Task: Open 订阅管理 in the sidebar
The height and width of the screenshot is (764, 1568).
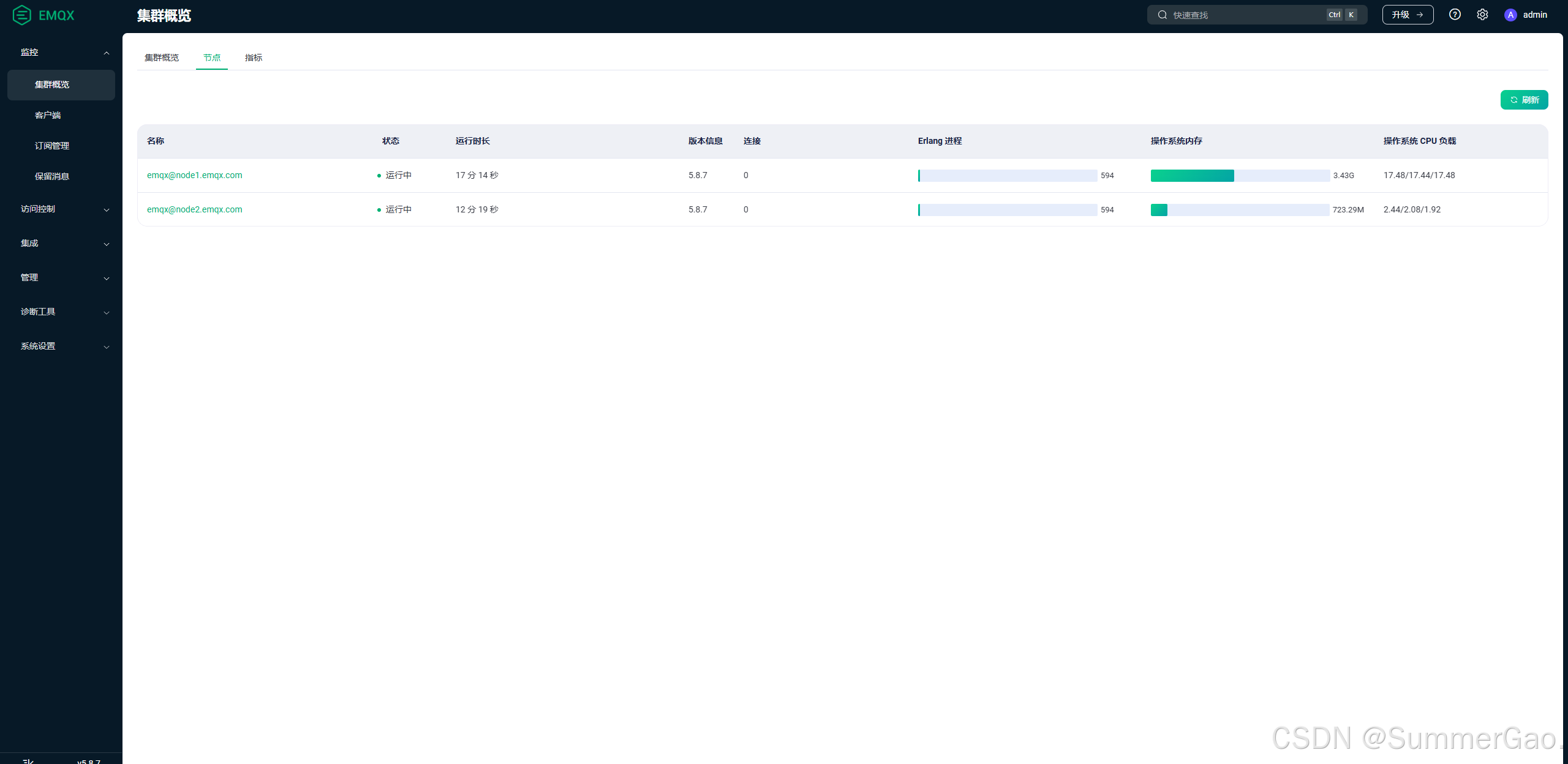Action: pyautogui.click(x=61, y=146)
